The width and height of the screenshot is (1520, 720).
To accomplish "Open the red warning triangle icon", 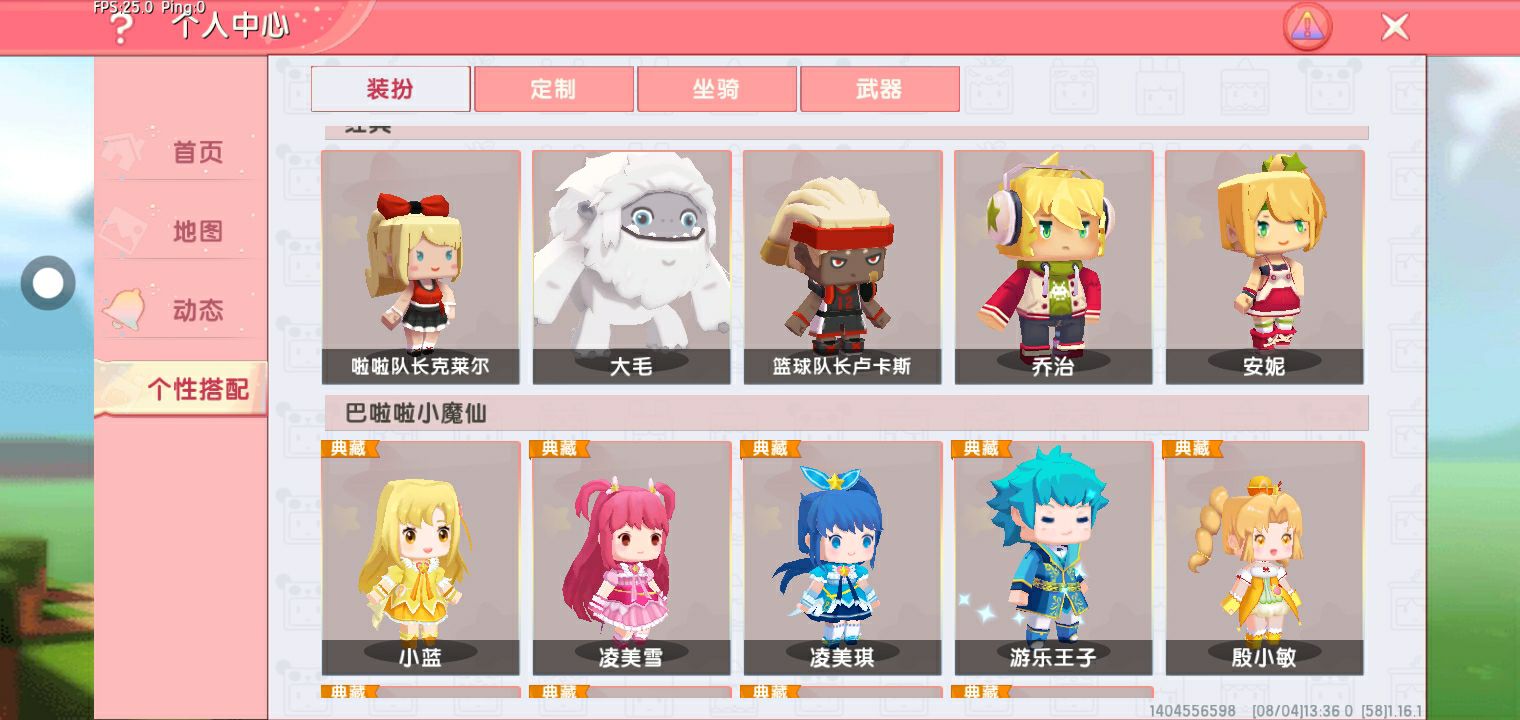I will (1308, 27).
